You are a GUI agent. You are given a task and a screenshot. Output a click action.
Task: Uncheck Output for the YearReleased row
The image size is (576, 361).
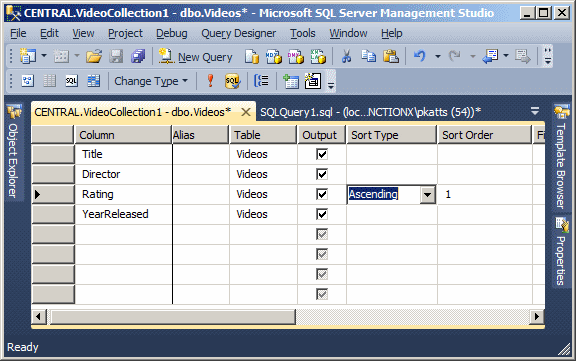point(322,214)
